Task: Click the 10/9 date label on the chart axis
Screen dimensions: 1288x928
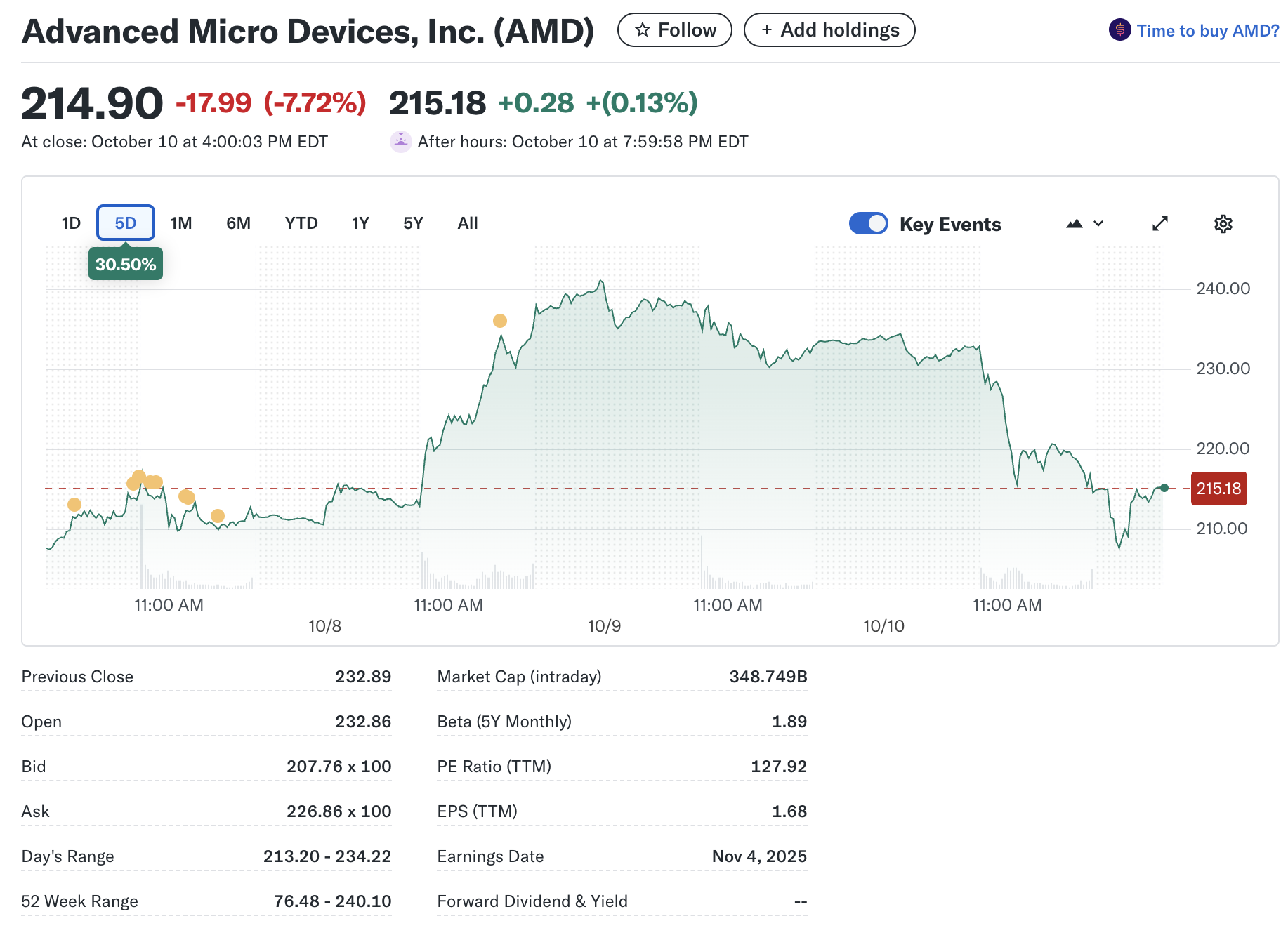Action: point(604,626)
